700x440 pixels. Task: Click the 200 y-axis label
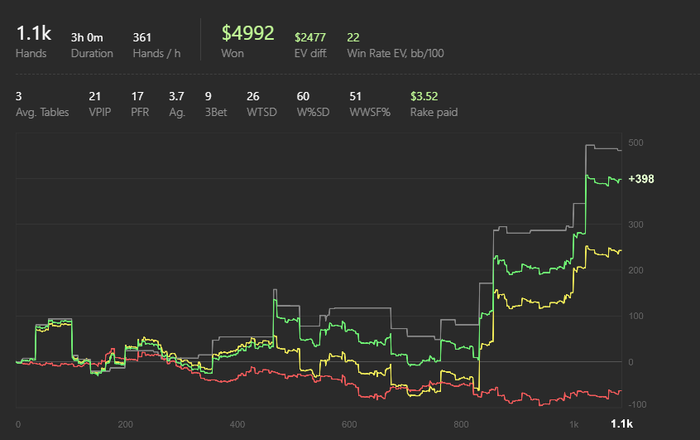(636, 270)
